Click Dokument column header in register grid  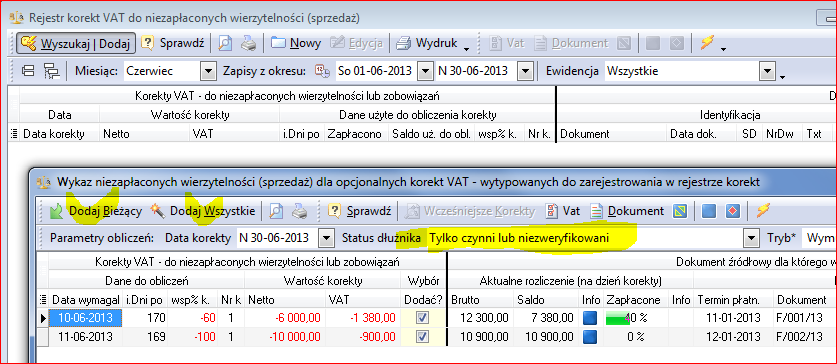click(x=611, y=134)
